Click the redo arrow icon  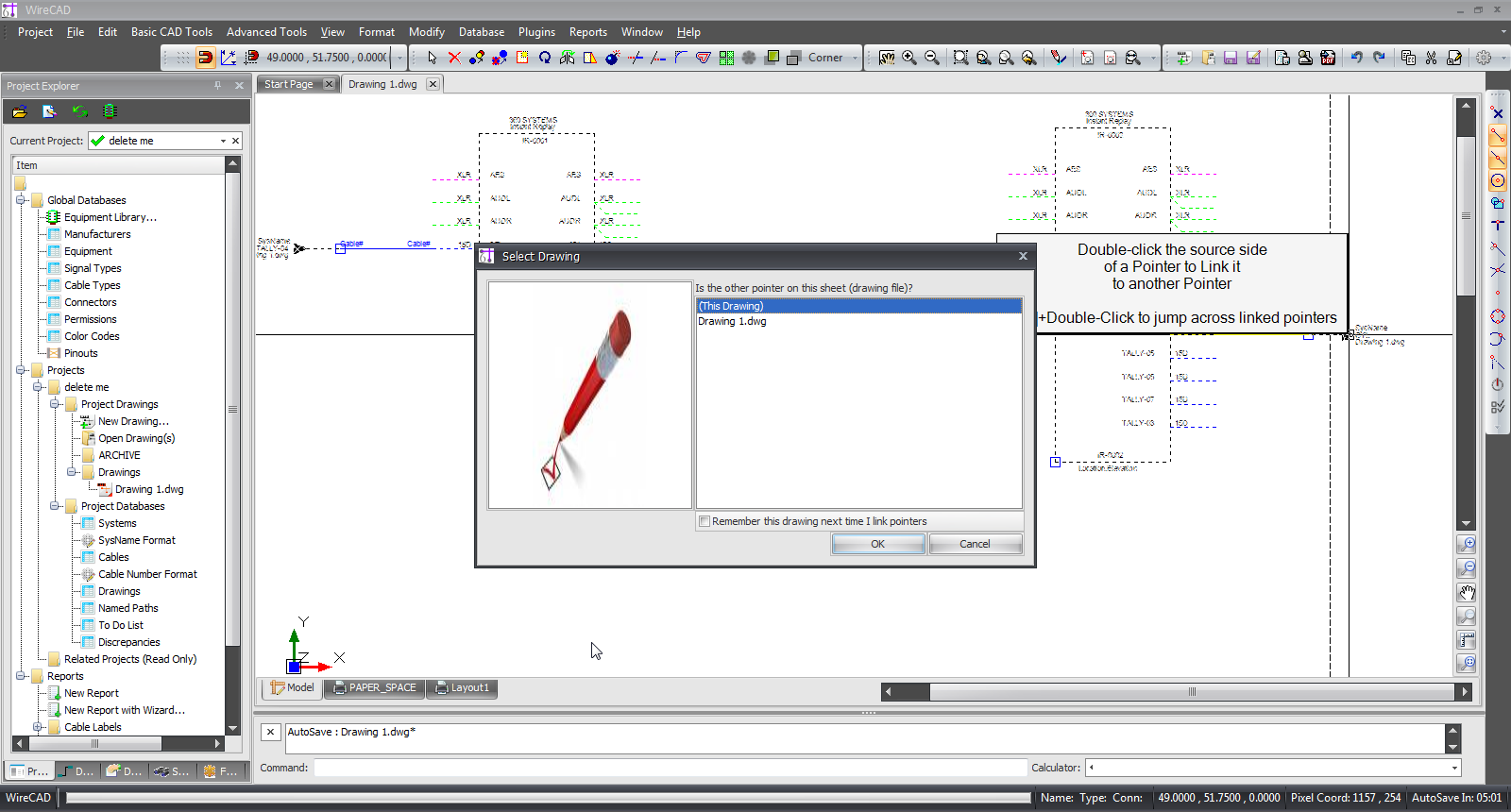(1379, 58)
